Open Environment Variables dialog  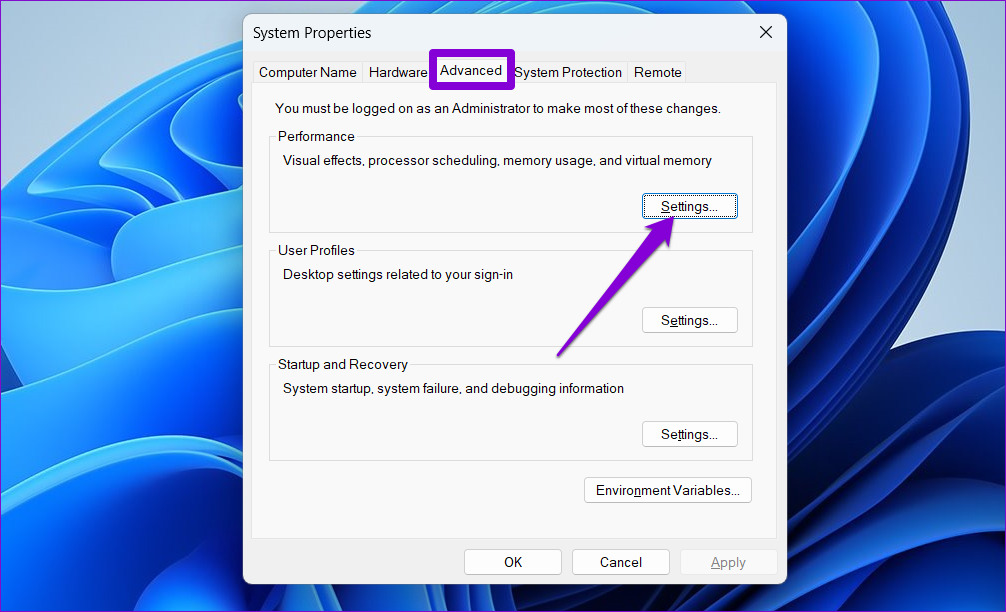tap(667, 490)
